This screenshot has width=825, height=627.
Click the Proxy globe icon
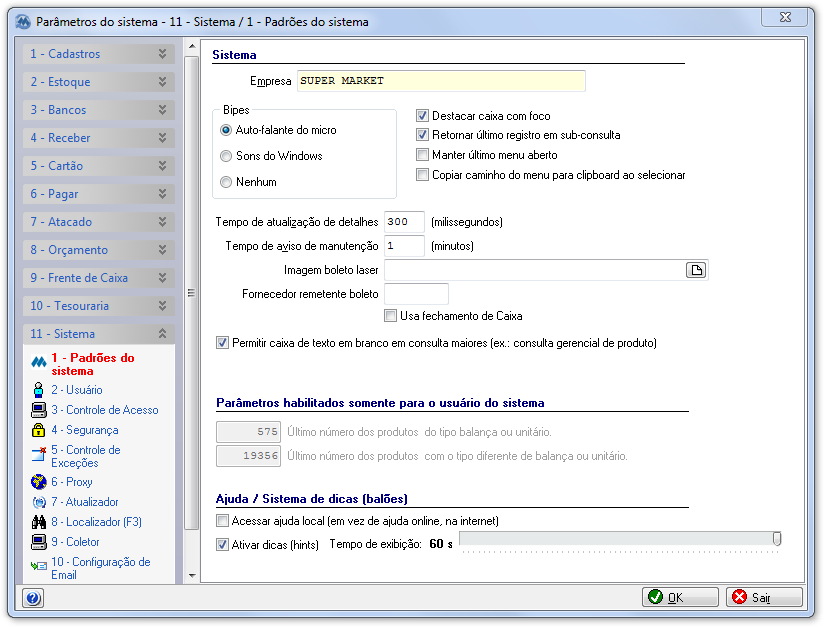click(38, 482)
